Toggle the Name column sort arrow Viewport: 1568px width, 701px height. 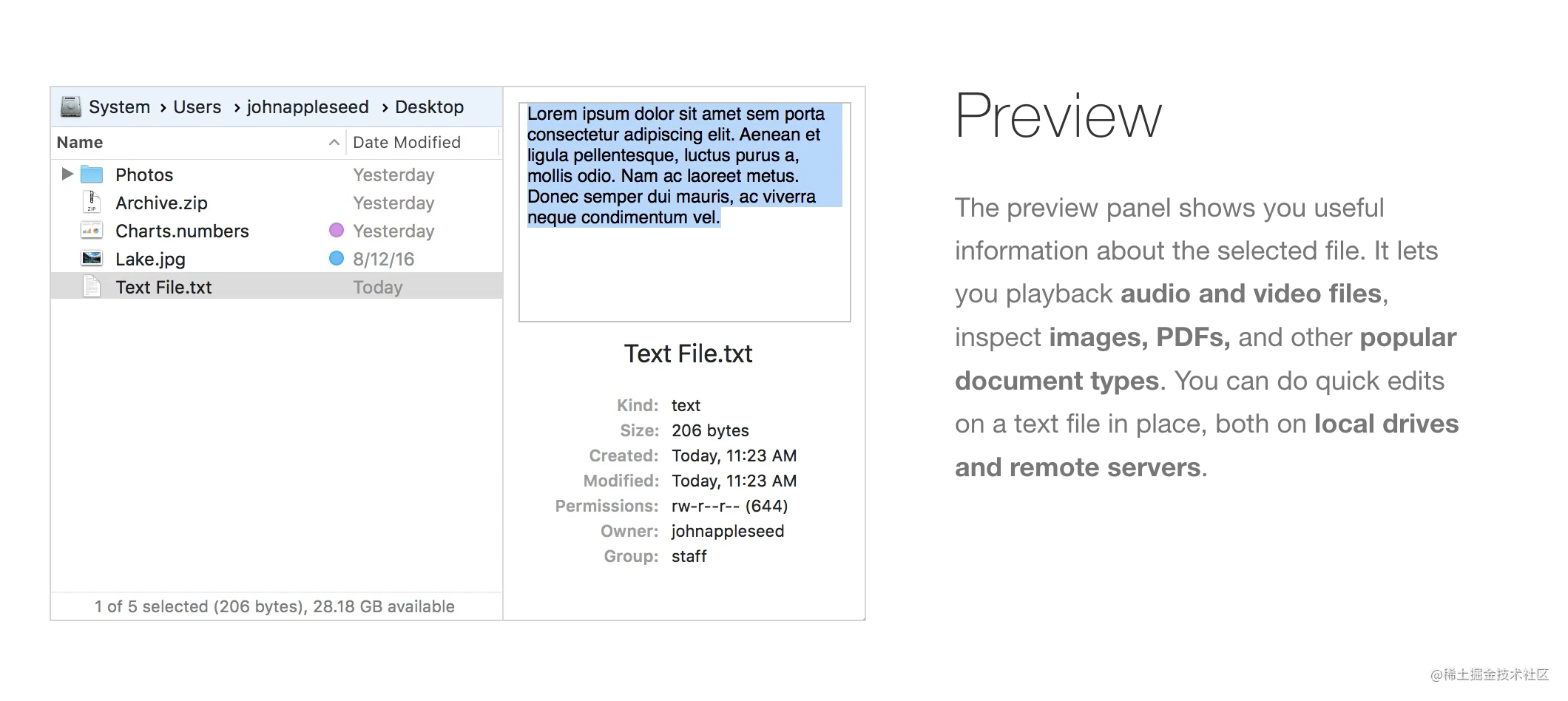point(334,142)
